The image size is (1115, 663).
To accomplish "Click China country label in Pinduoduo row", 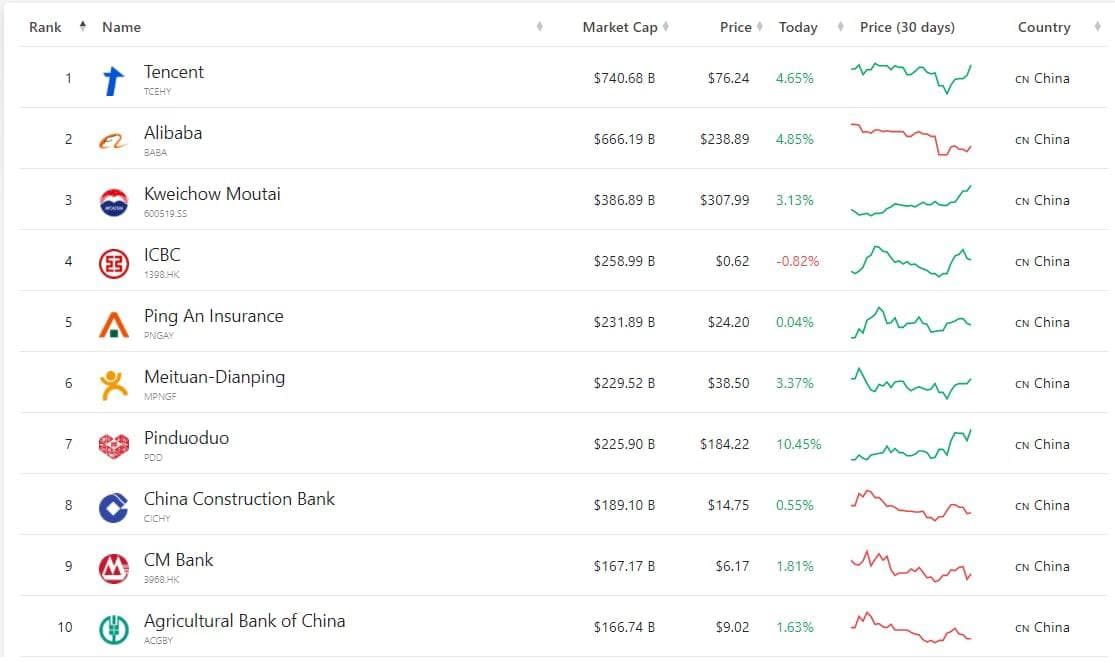I will 1051,445.
